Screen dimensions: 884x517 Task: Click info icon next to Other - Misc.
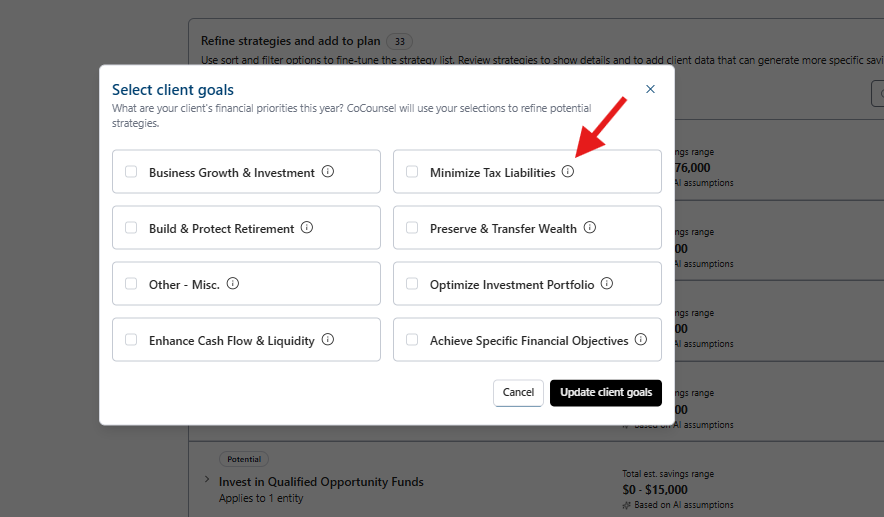(x=233, y=284)
